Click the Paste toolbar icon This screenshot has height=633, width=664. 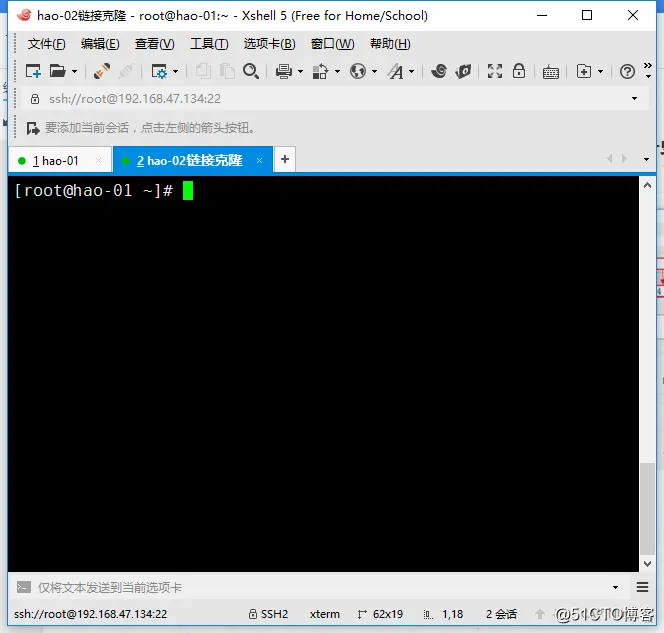click(227, 71)
